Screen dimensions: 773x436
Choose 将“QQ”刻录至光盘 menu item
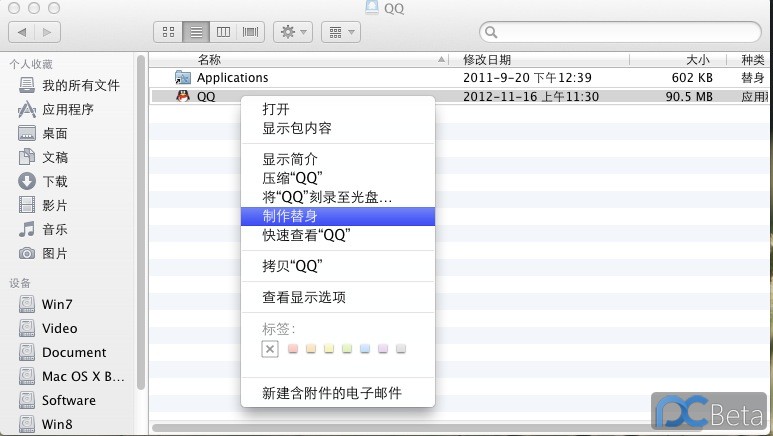pyautogui.click(x=338, y=197)
